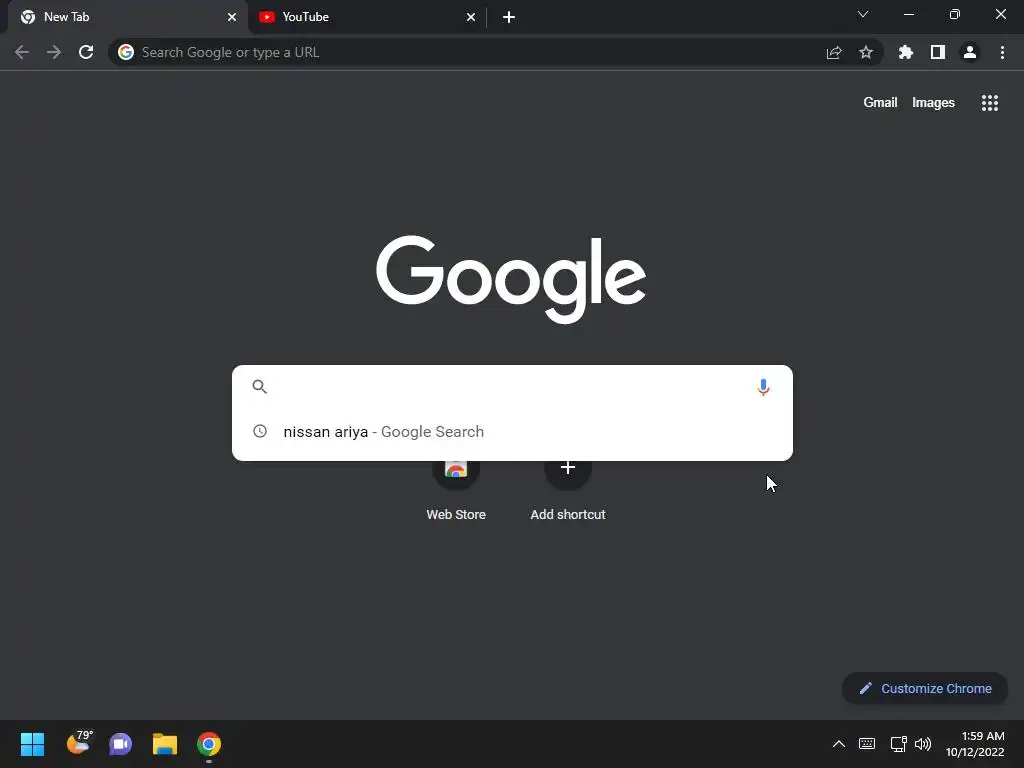This screenshot has height=768, width=1024.
Task: Open the network status tray icon
Action: click(x=899, y=744)
